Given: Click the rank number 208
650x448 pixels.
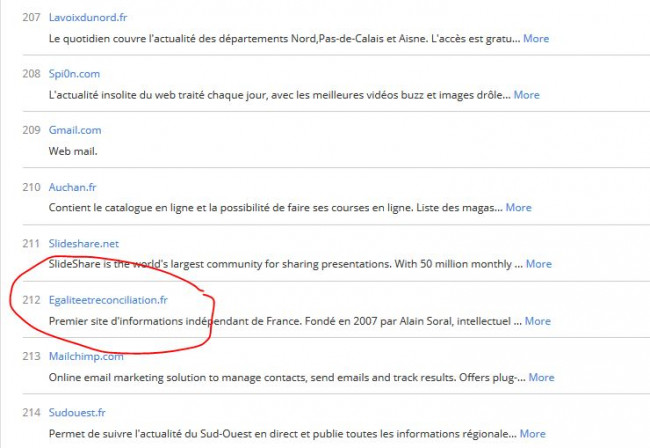Looking at the screenshot, I should coord(32,74).
